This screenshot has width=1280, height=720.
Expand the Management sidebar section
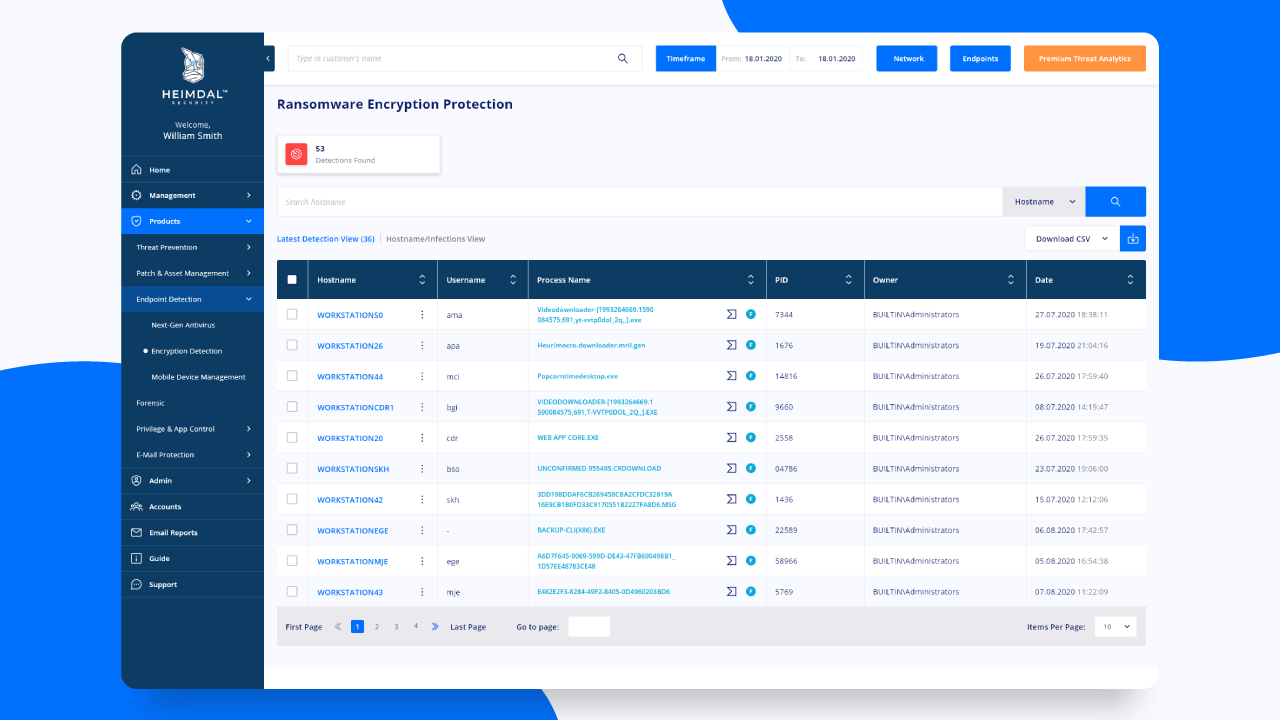193,196
